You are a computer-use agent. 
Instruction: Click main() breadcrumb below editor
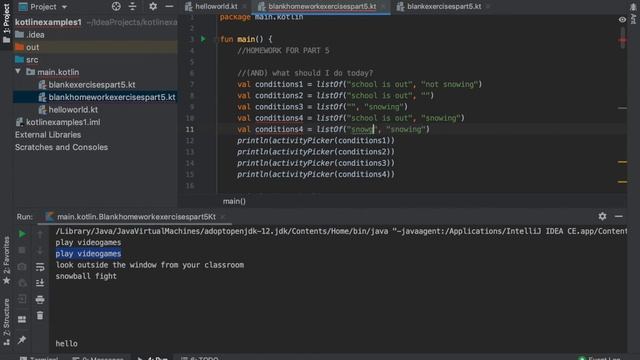(234, 201)
